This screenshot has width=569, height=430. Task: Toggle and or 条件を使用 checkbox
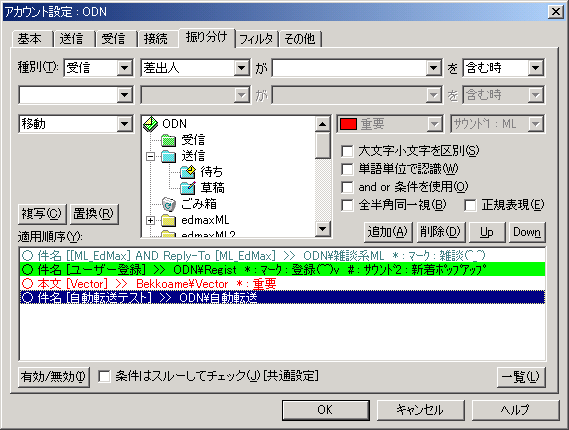coord(347,187)
